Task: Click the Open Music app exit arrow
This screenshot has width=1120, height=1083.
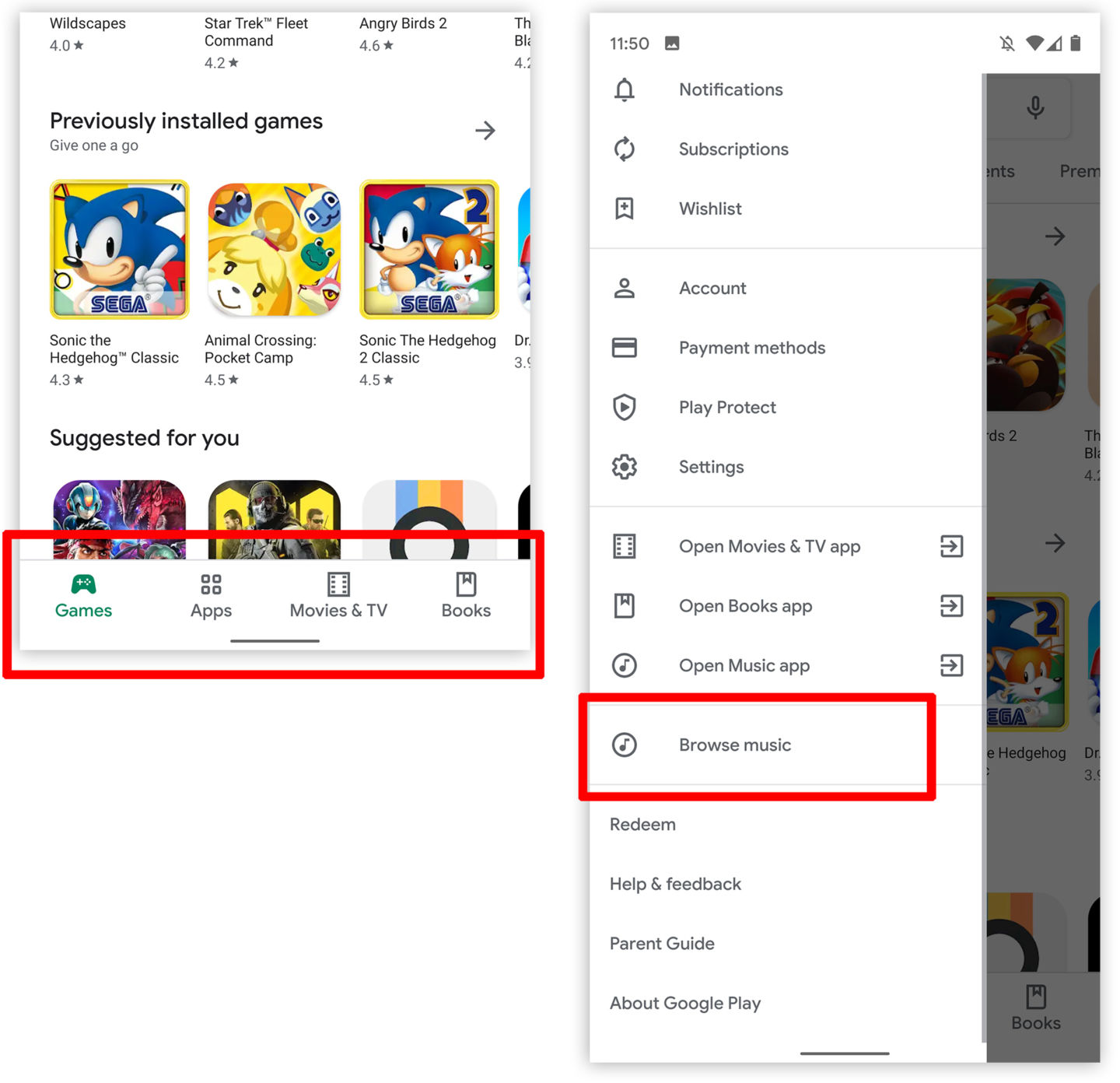Action: (951, 666)
